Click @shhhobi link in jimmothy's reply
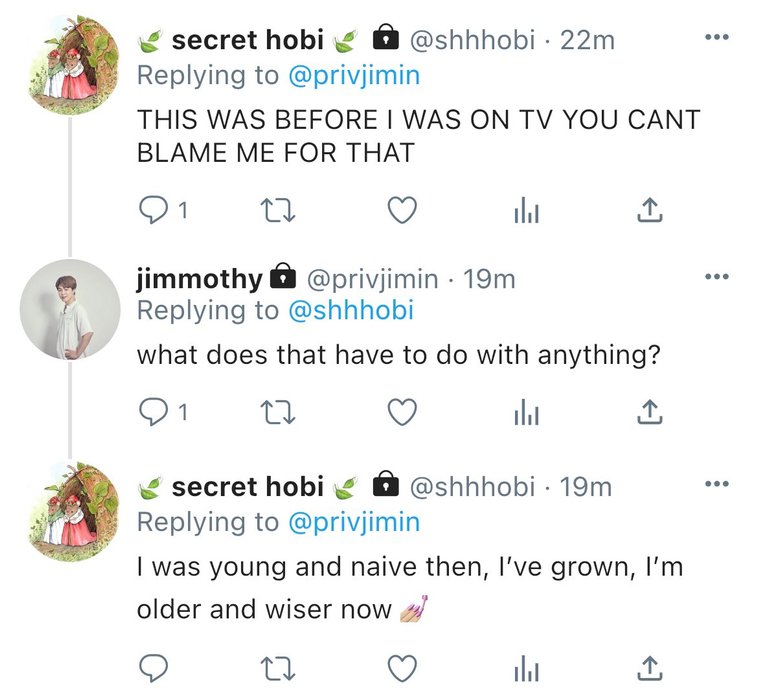758x700 pixels. [350, 311]
